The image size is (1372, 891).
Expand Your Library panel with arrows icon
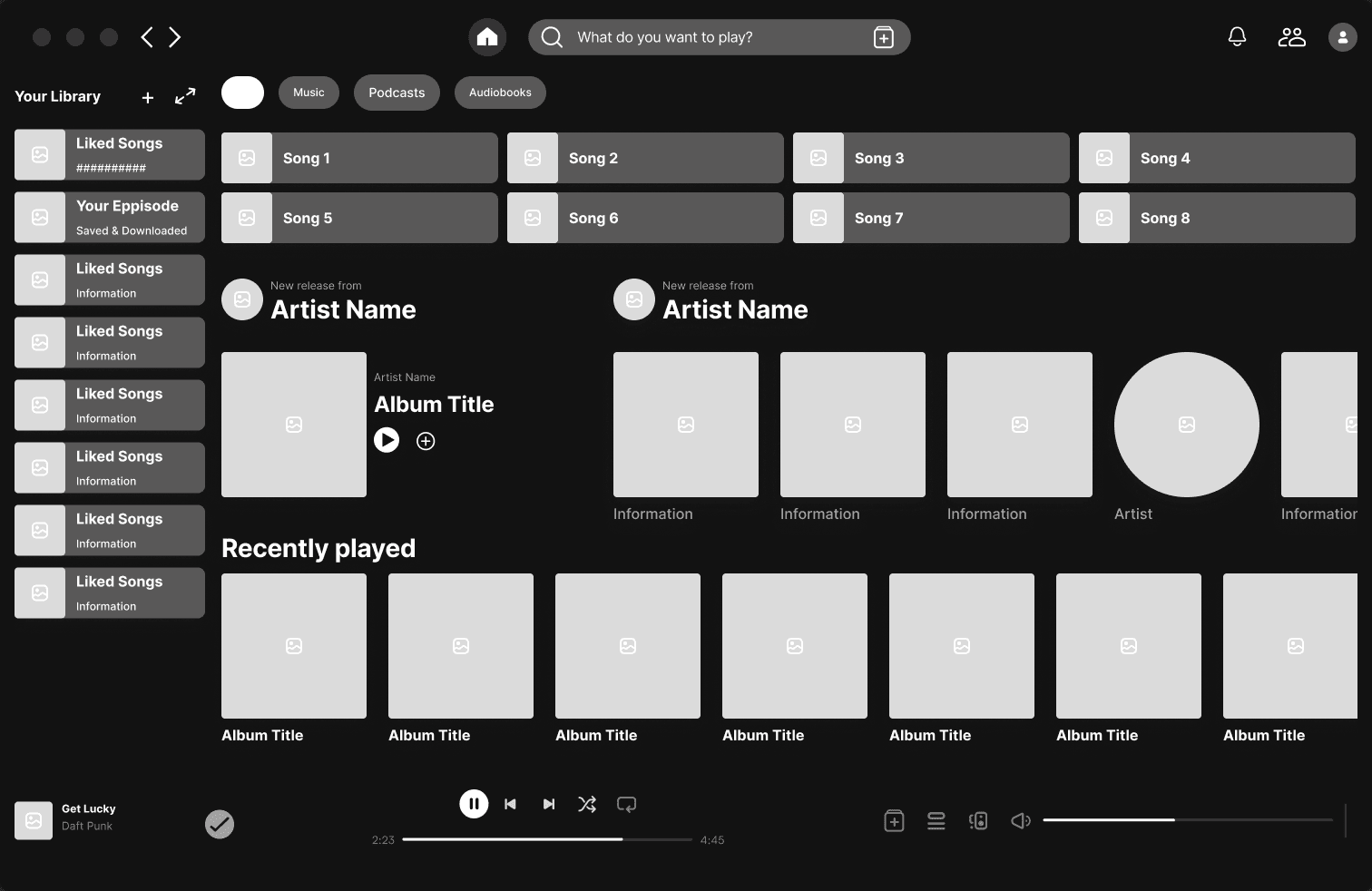[x=185, y=96]
